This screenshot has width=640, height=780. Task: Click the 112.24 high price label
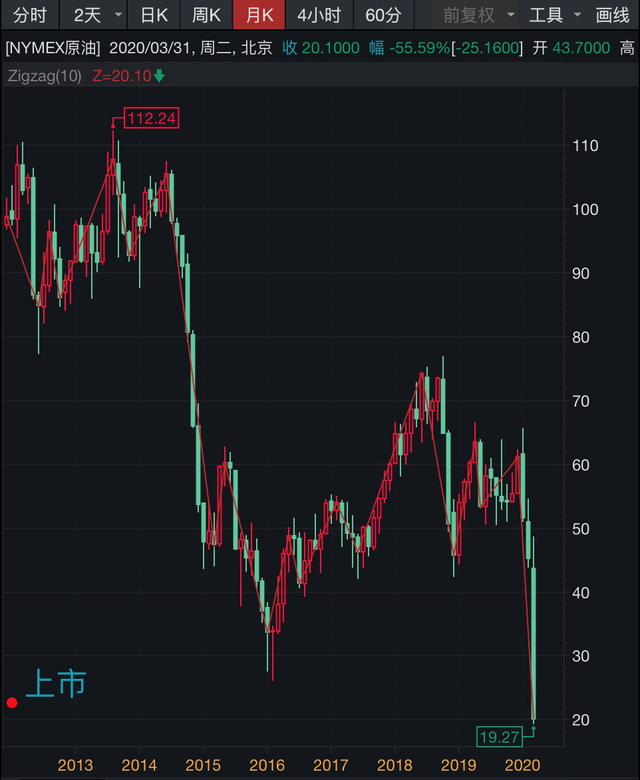pyautogui.click(x=151, y=118)
